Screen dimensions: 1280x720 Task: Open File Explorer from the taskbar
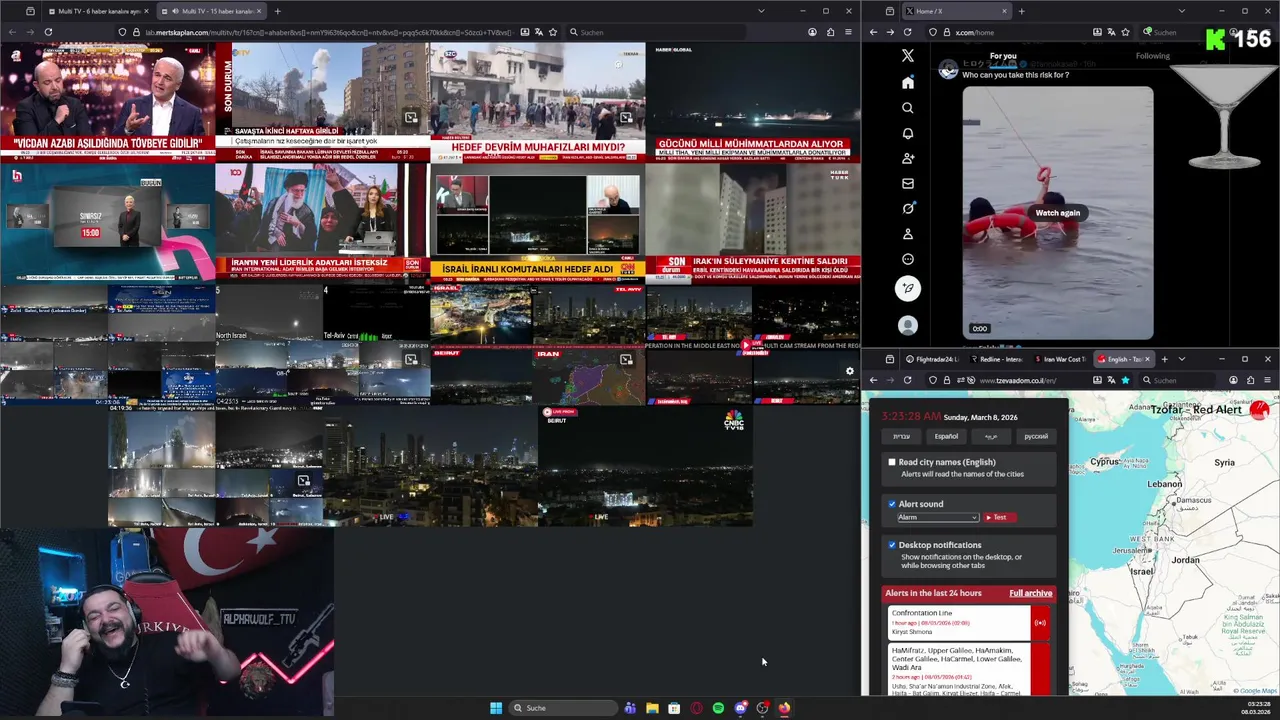click(x=652, y=708)
